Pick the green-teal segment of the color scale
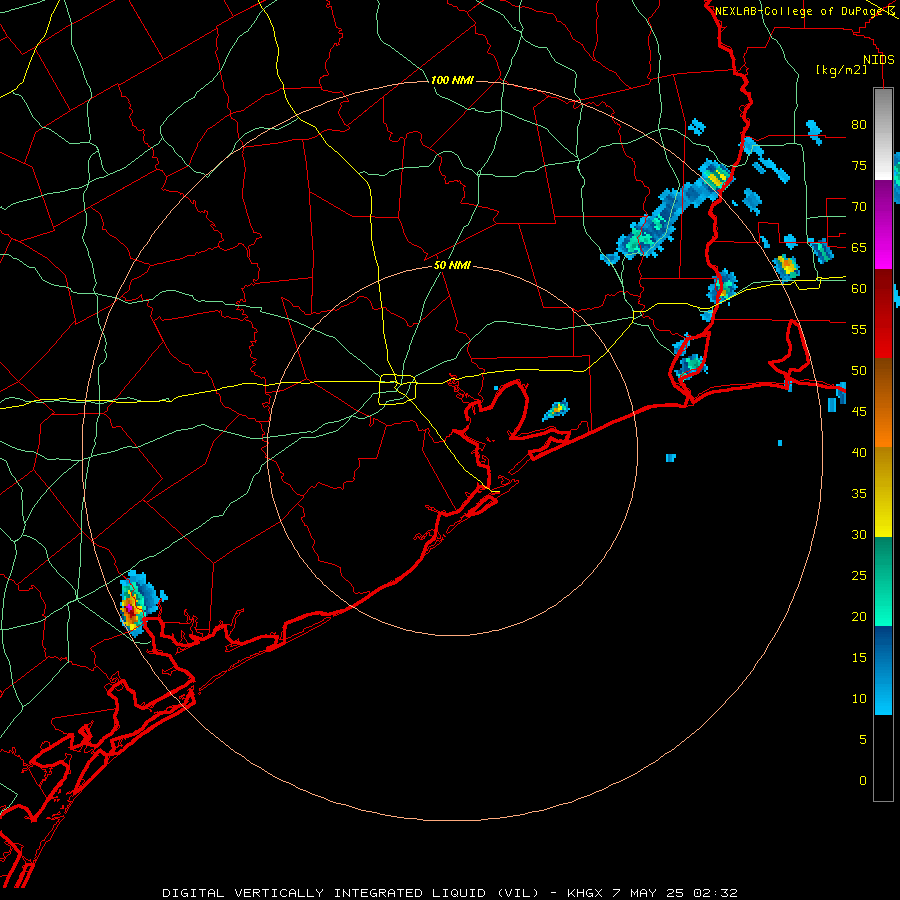The height and width of the screenshot is (900, 900). pyautogui.click(x=883, y=581)
